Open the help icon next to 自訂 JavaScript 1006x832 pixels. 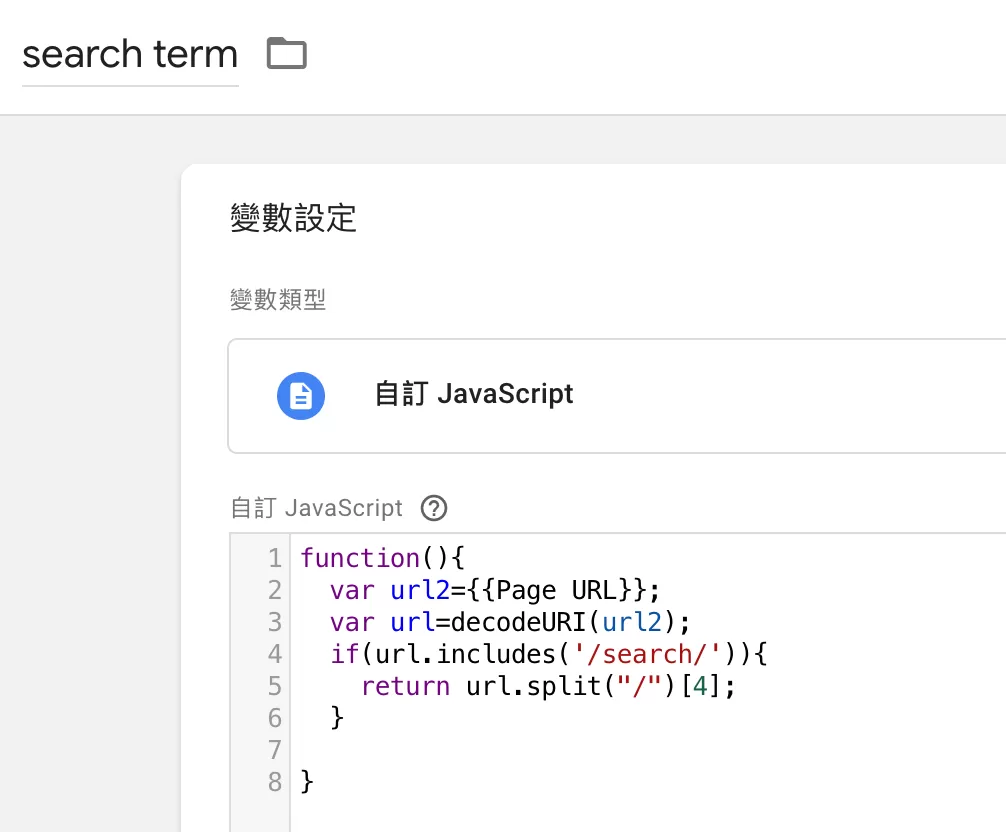[434, 508]
